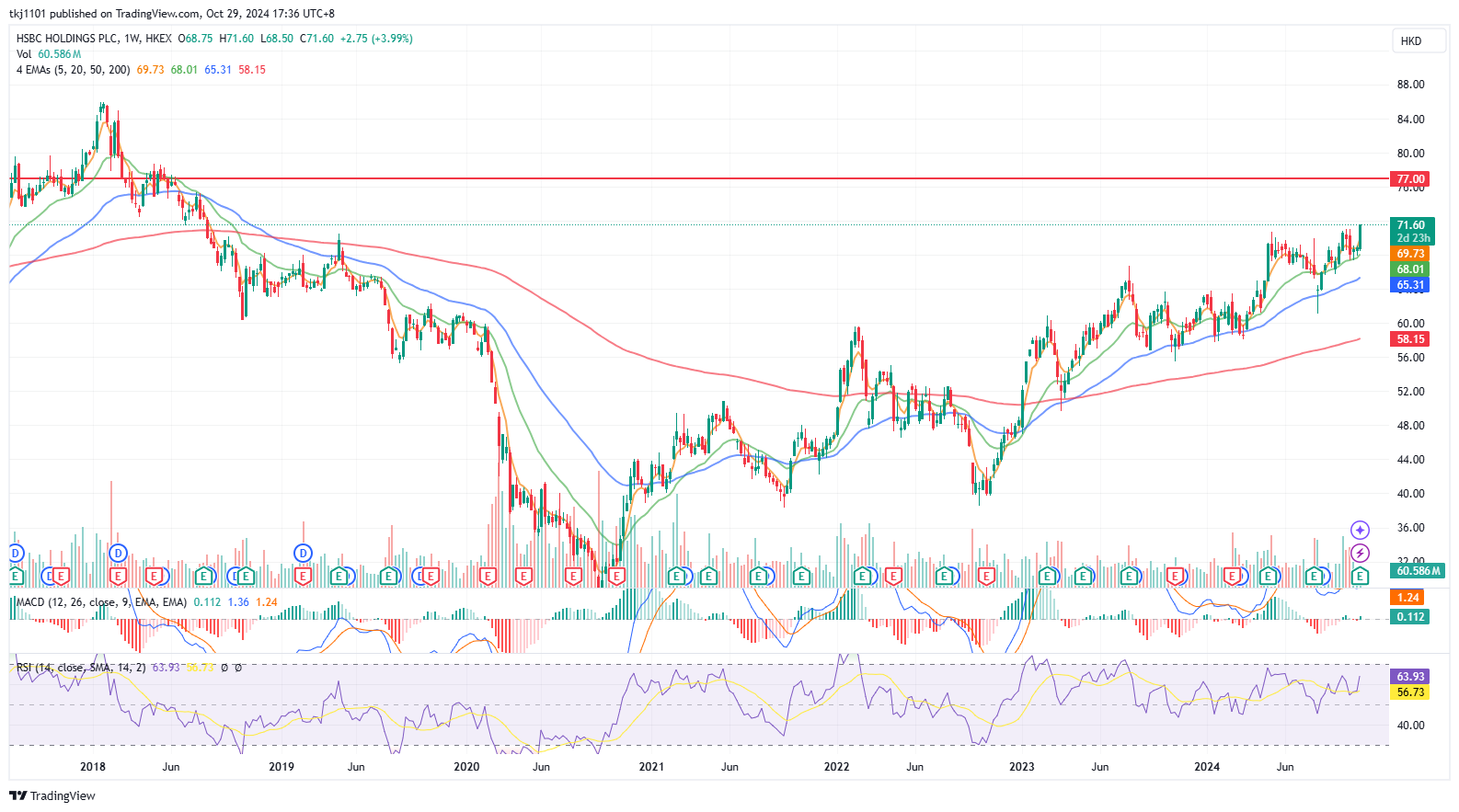
Task: Open the red earnings E marker from February 2018
Action: (117, 577)
